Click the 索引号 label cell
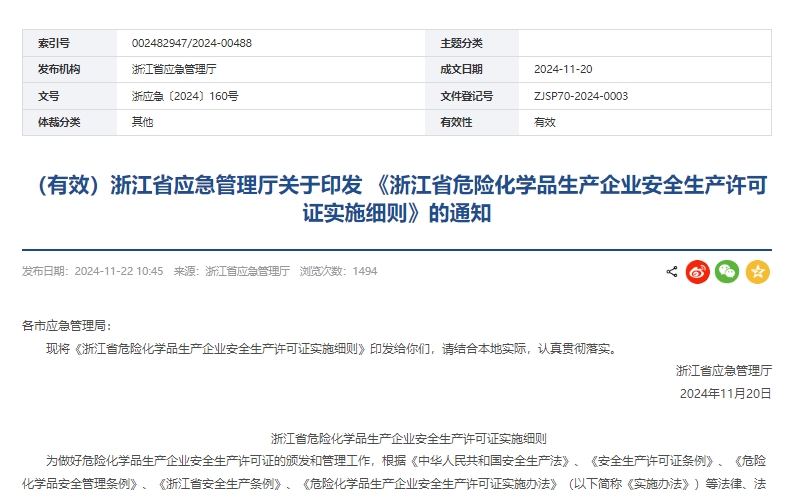Image resolution: width=800 pixels, height=500 pixels. pos(54,43)
